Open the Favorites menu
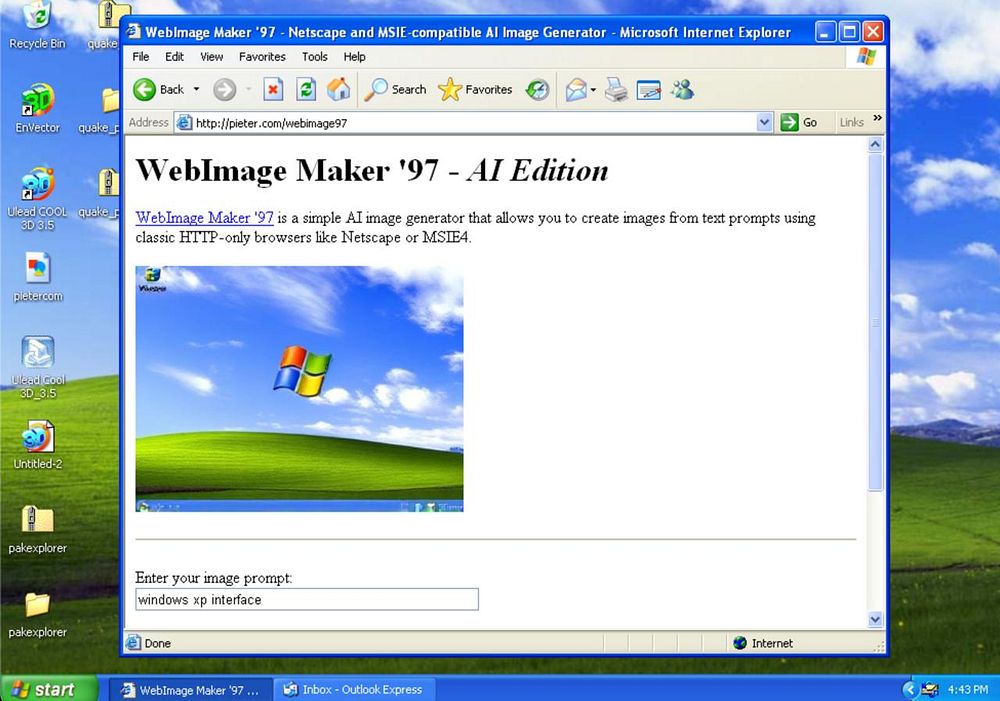1000x701 pixels. [262, 57]
